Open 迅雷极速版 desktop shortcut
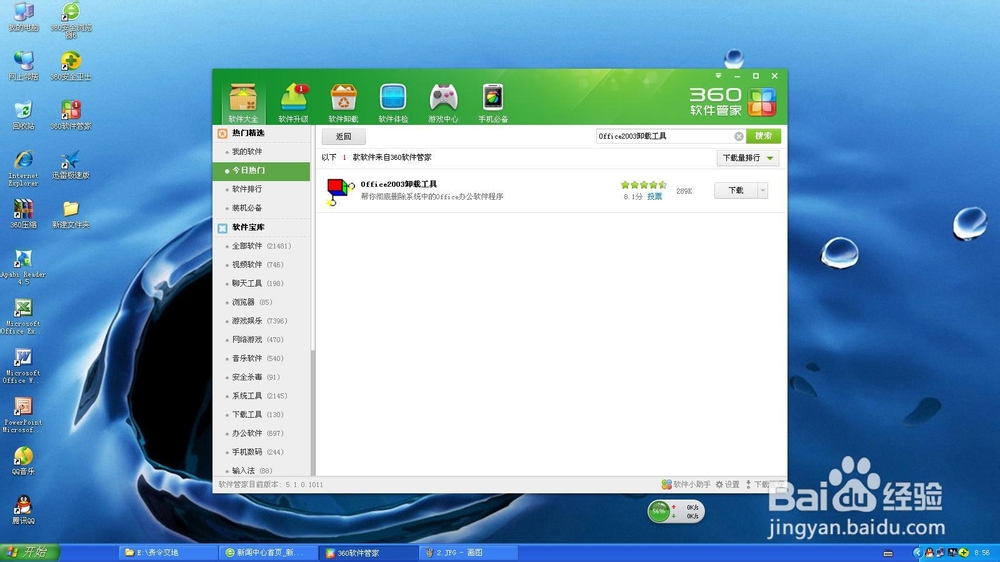 tap(71, 165)
